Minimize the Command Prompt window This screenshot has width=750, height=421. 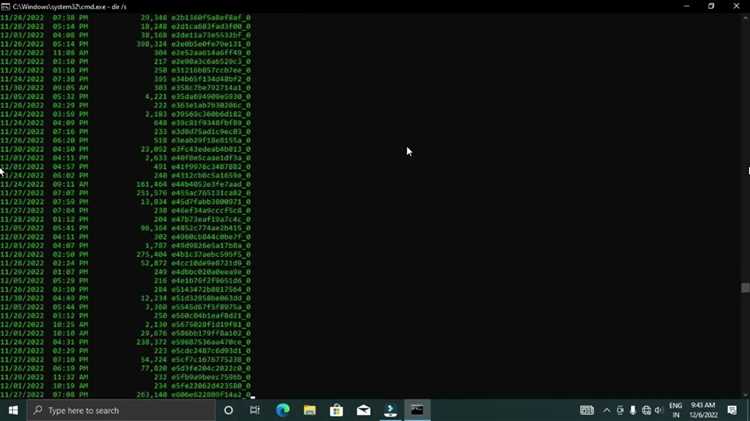click(x=686, y=6)
